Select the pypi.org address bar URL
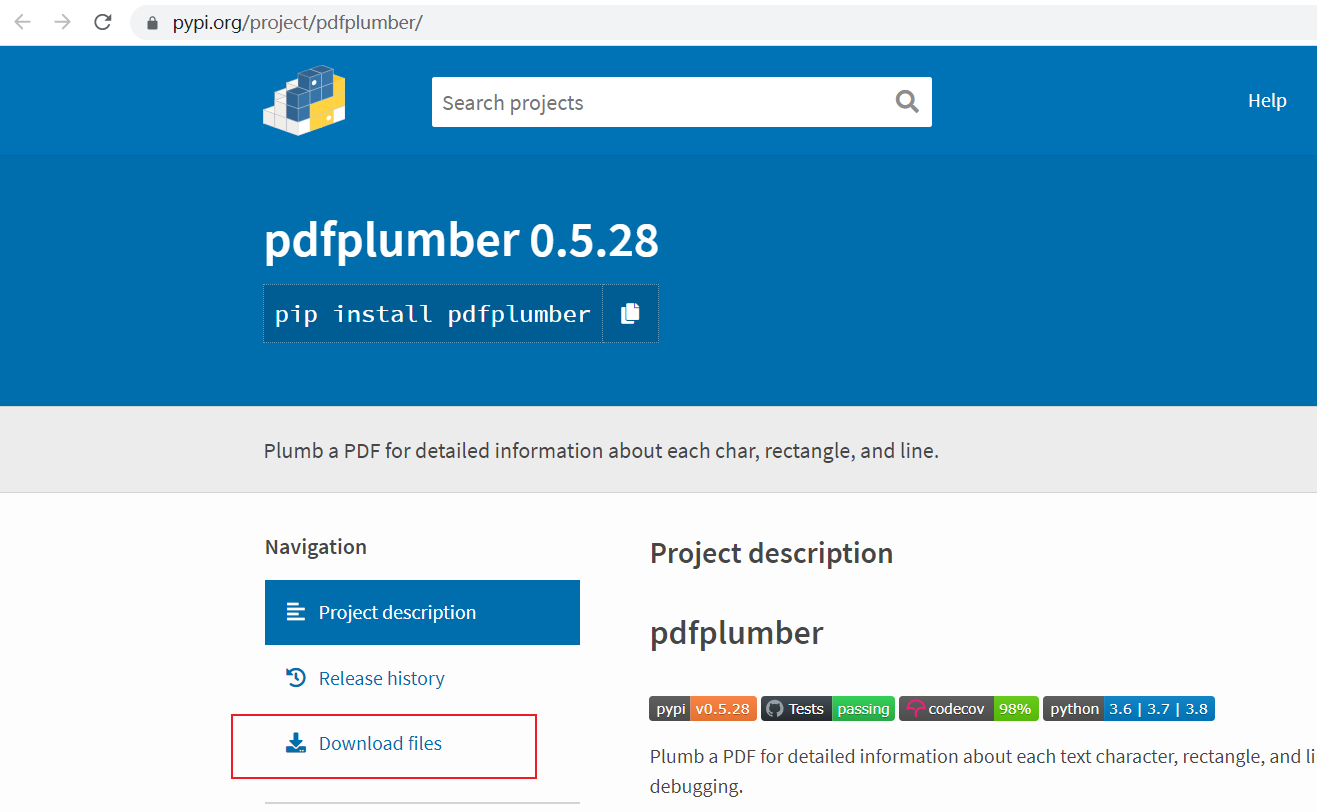 pyautogui.click(x=297, y=23)
